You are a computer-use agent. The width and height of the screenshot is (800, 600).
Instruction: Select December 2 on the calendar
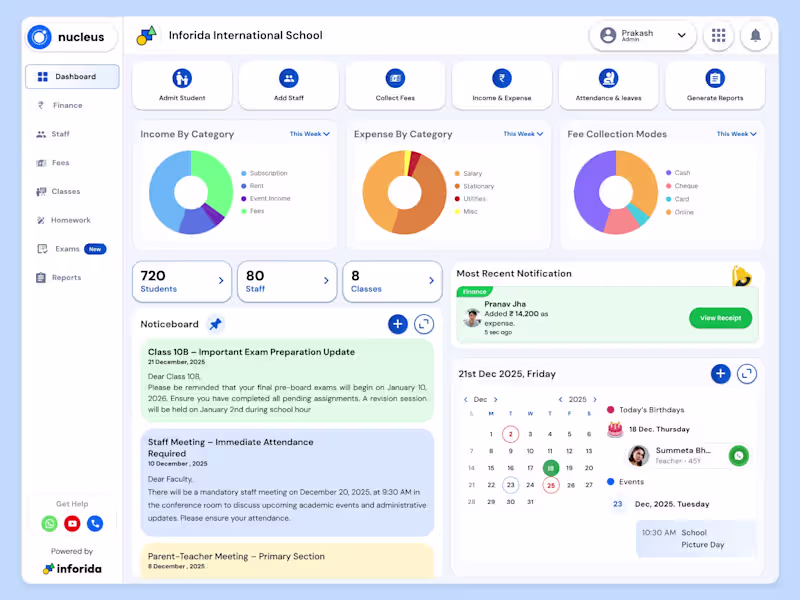(x=510, y=434)
